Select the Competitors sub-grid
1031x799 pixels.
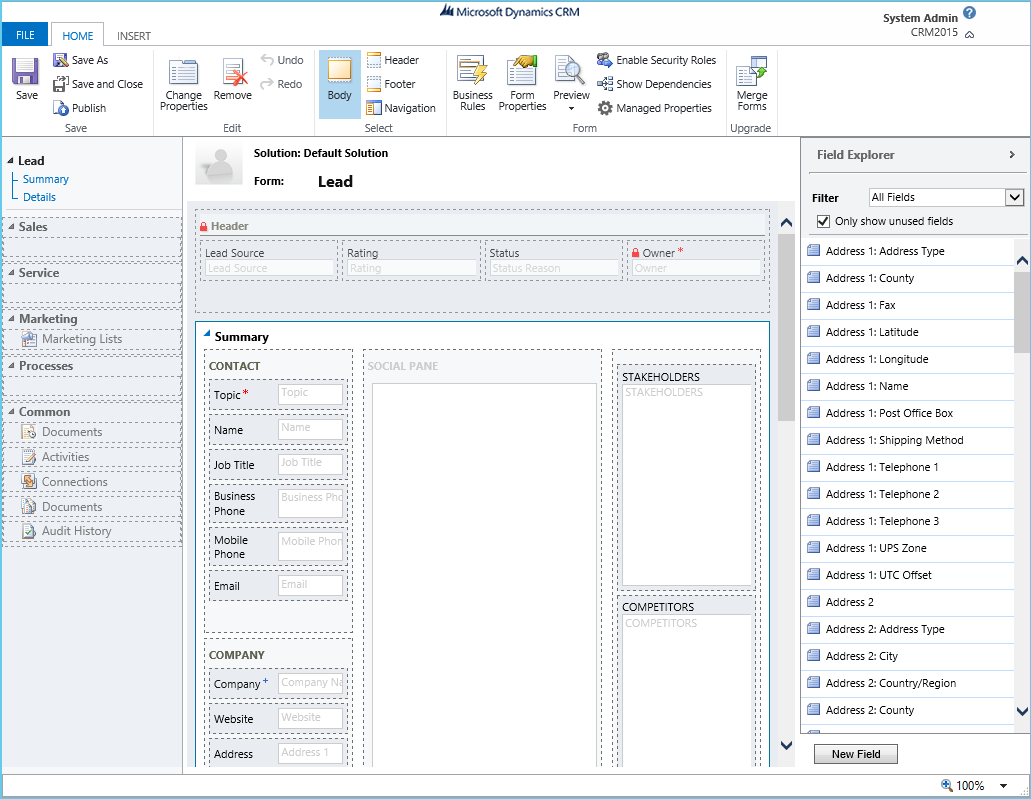pyautogui.click(x=686, y=681)
